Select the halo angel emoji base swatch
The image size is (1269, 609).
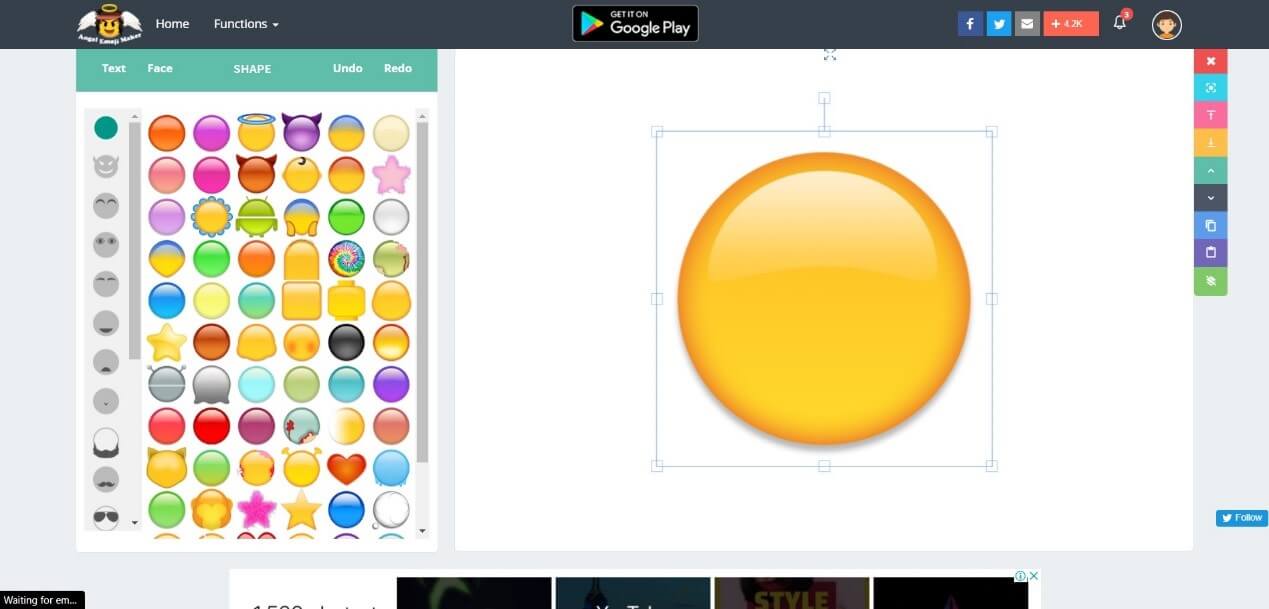256,131
